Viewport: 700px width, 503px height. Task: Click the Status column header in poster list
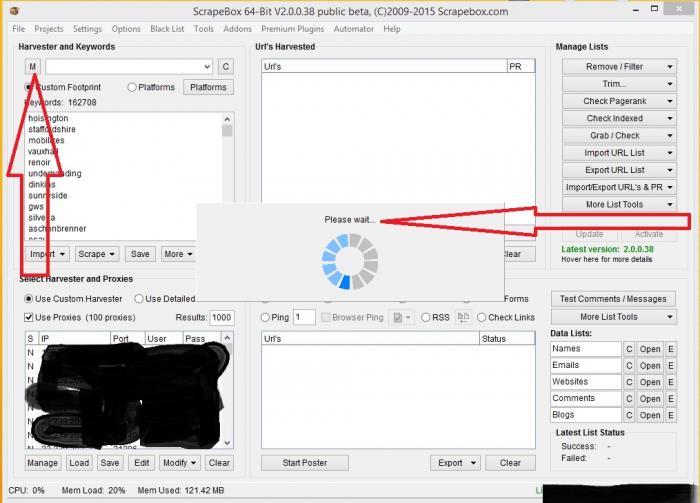[507, 339]
